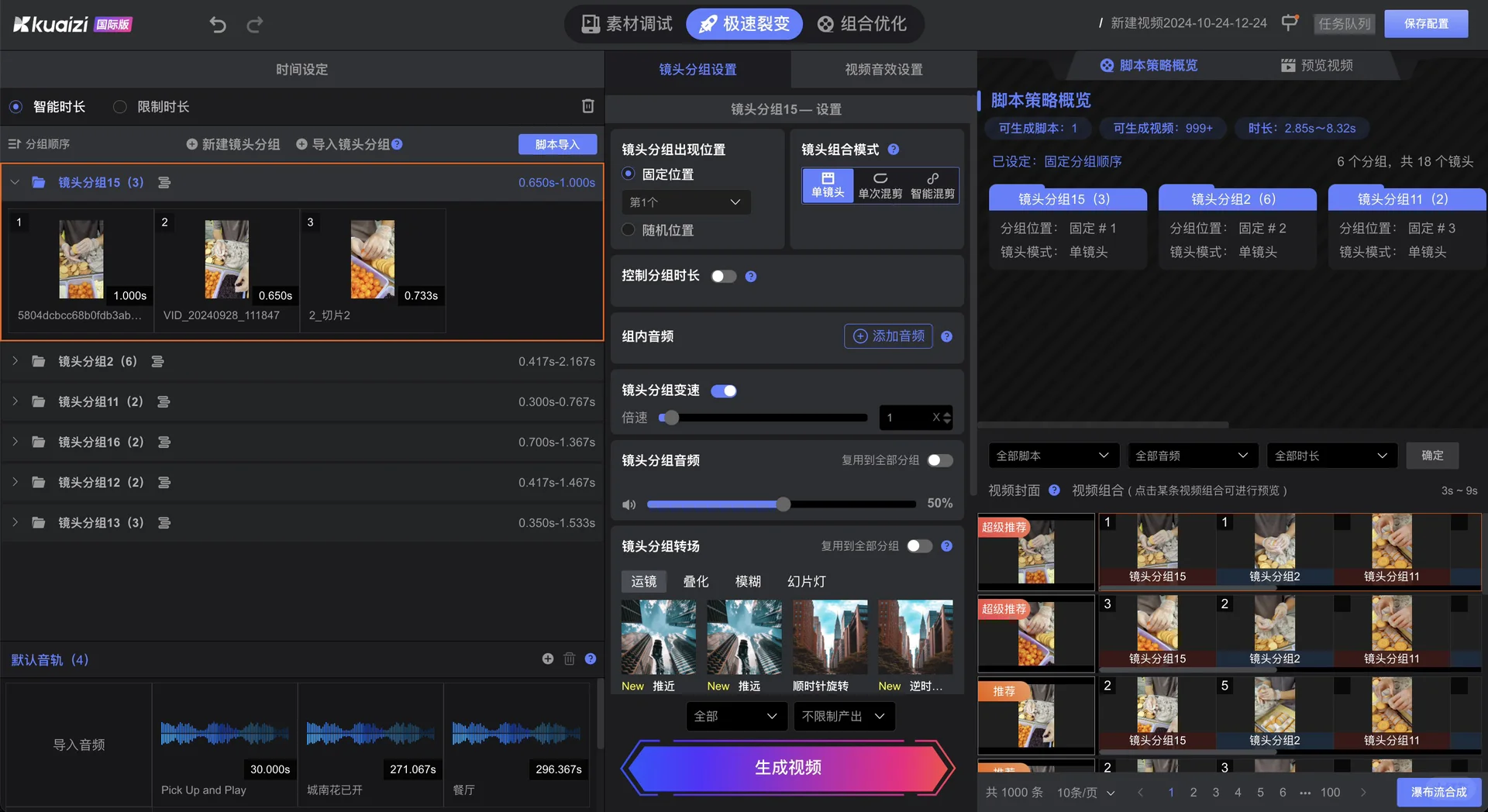Select 单镜头 mode icon
The image size is (1488, 812).
click(x=828, y=186)
